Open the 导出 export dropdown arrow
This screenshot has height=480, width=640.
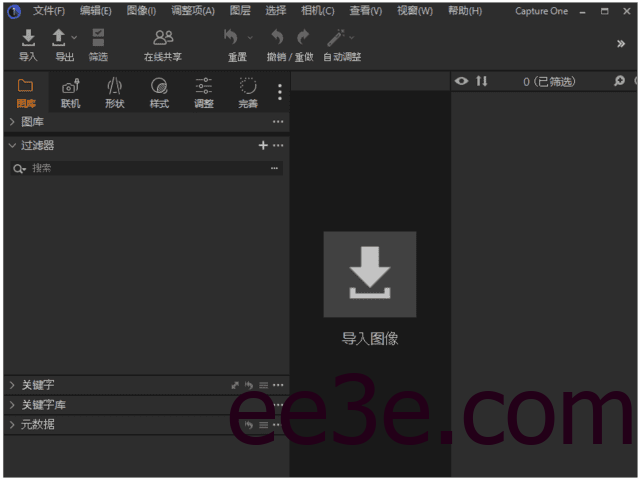(x=74, y=38)
